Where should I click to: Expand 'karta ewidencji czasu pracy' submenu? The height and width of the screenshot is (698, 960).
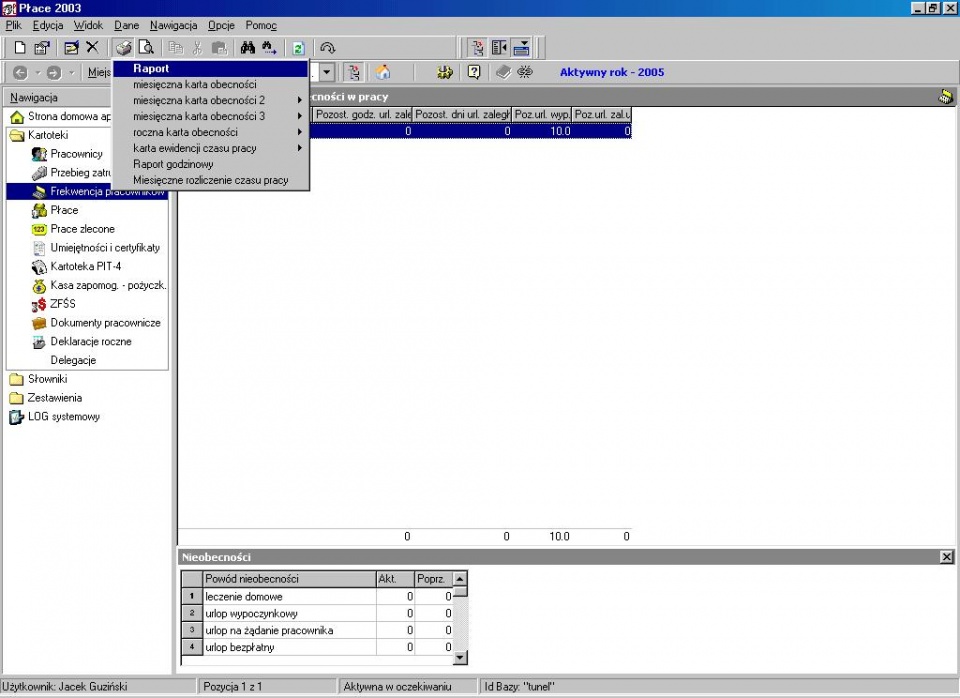pyautogui.click(x=211, y=148)
